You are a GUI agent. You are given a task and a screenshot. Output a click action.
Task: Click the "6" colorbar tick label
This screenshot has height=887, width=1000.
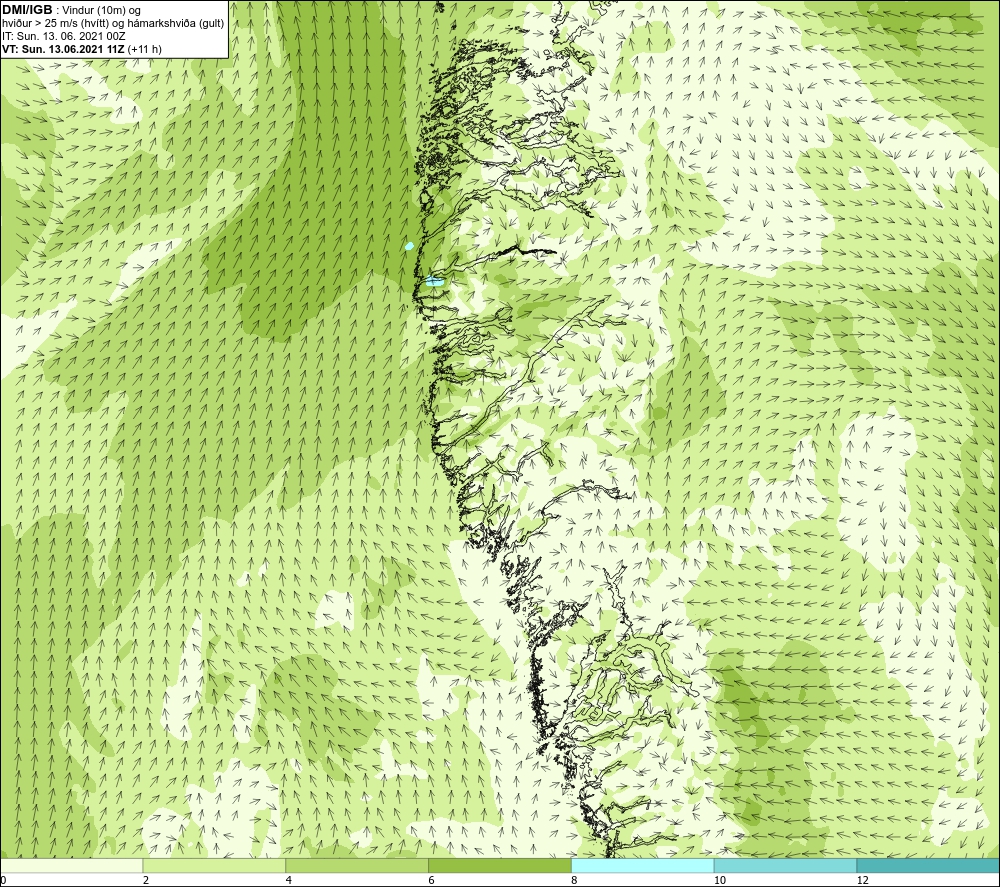point(431,881)
